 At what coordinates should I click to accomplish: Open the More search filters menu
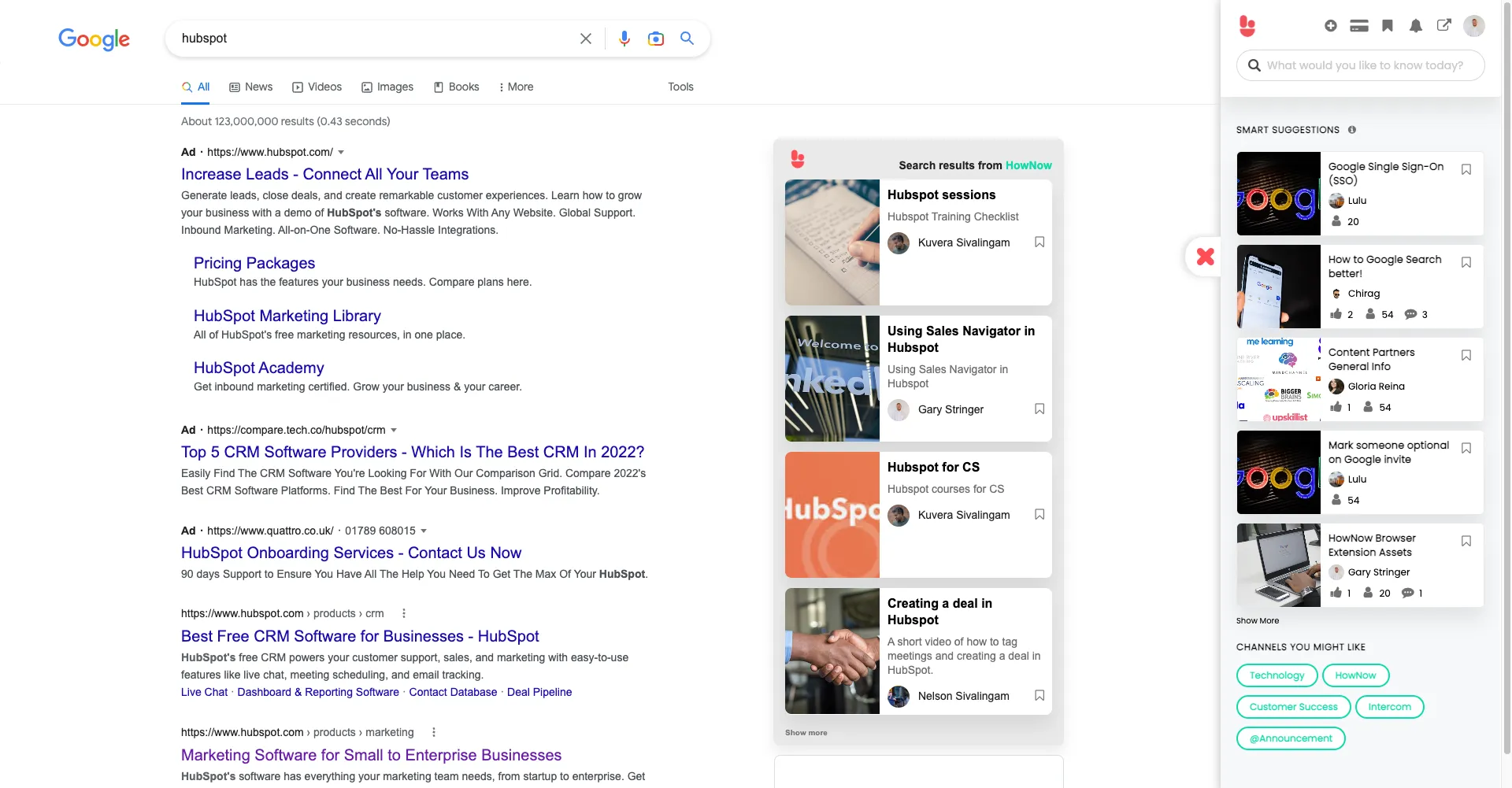(517, 87)
